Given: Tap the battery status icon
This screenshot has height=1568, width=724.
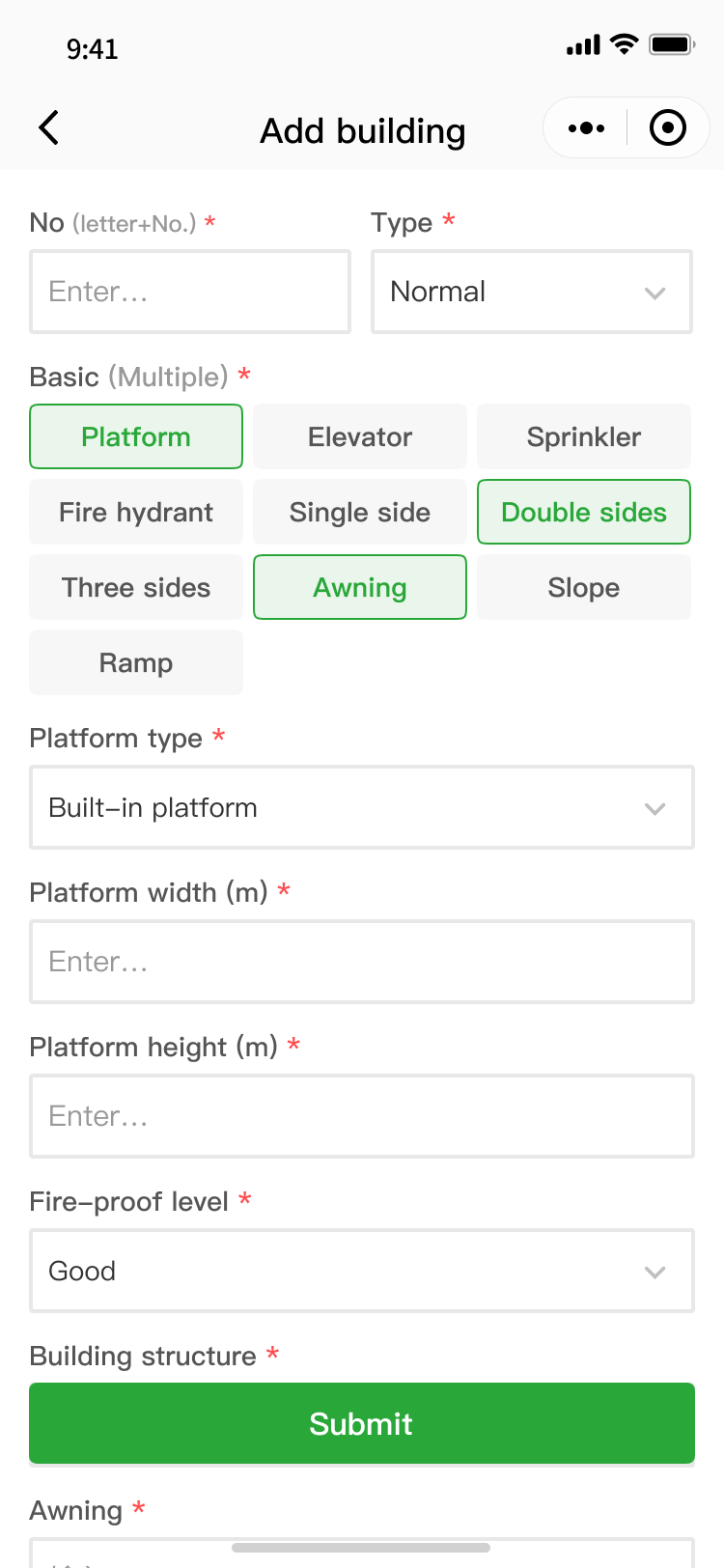Looking at the screenshot, I should [x=672, y=44].
